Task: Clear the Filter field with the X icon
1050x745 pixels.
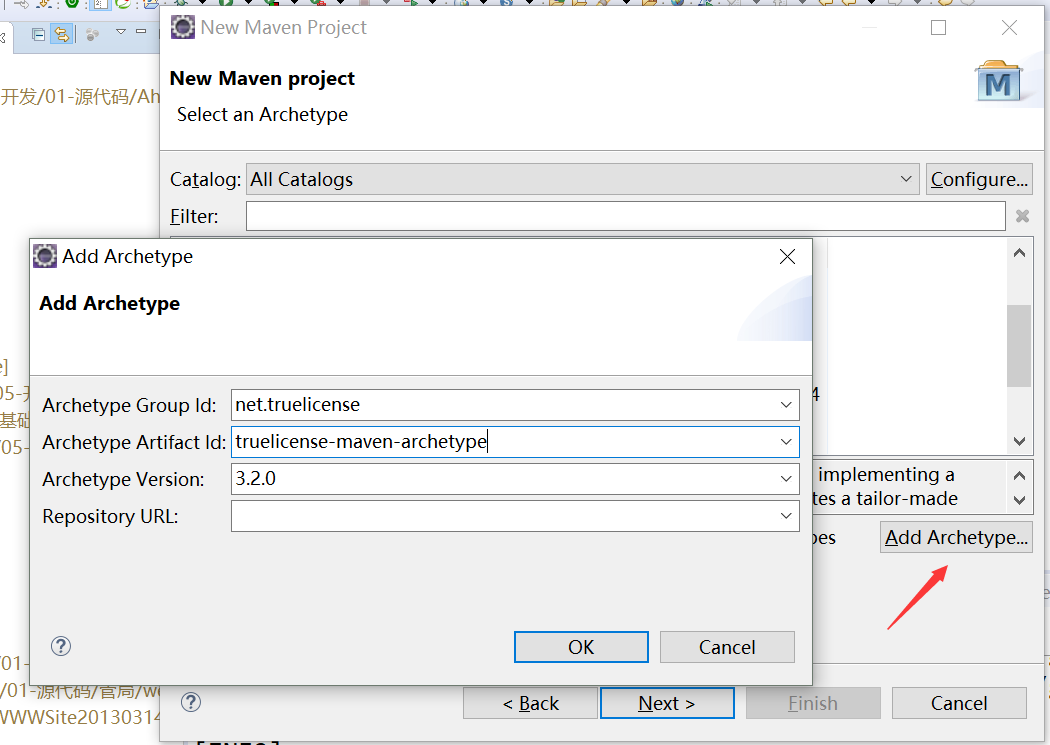Action: click(x=1022, y=216)
